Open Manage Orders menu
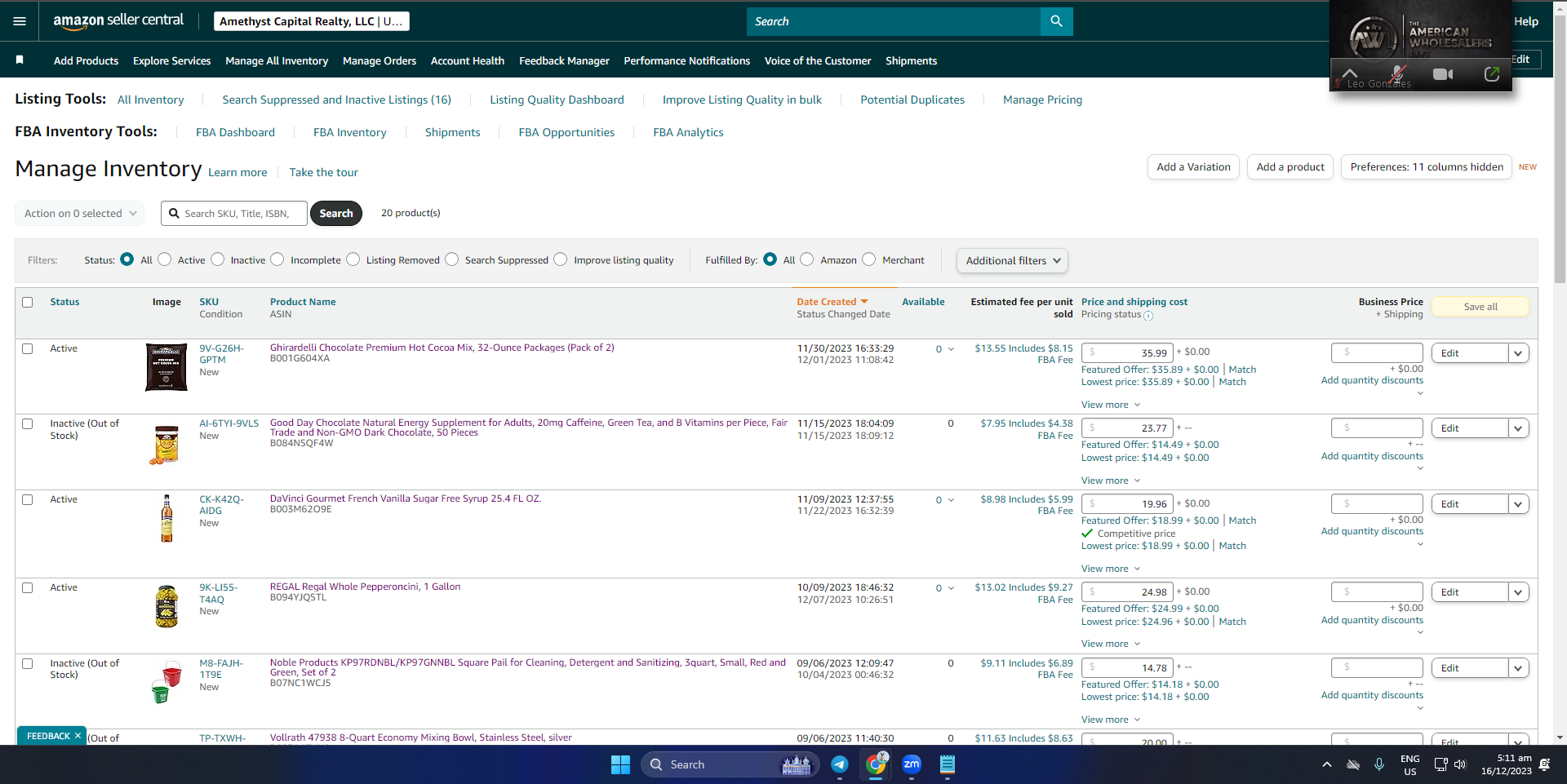Image resolution: width=1567 pixels, height=784 pixels. 380,60
